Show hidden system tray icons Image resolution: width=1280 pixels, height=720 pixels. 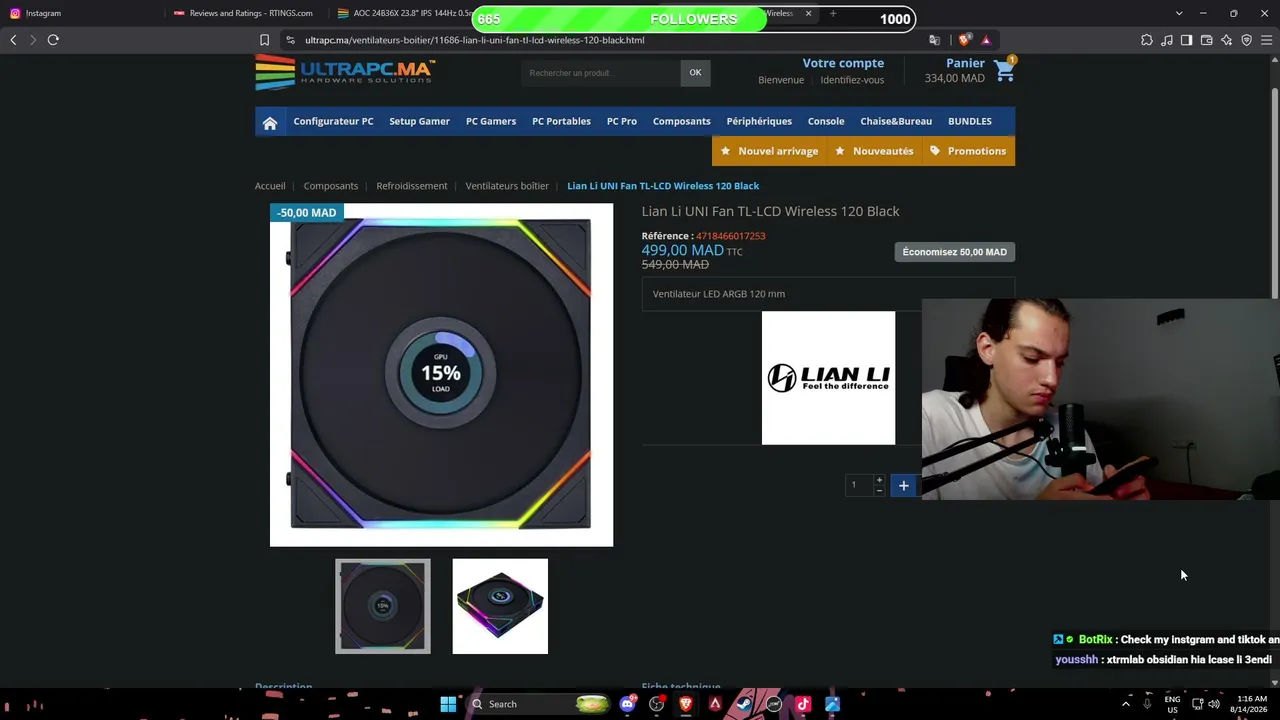1125,704
